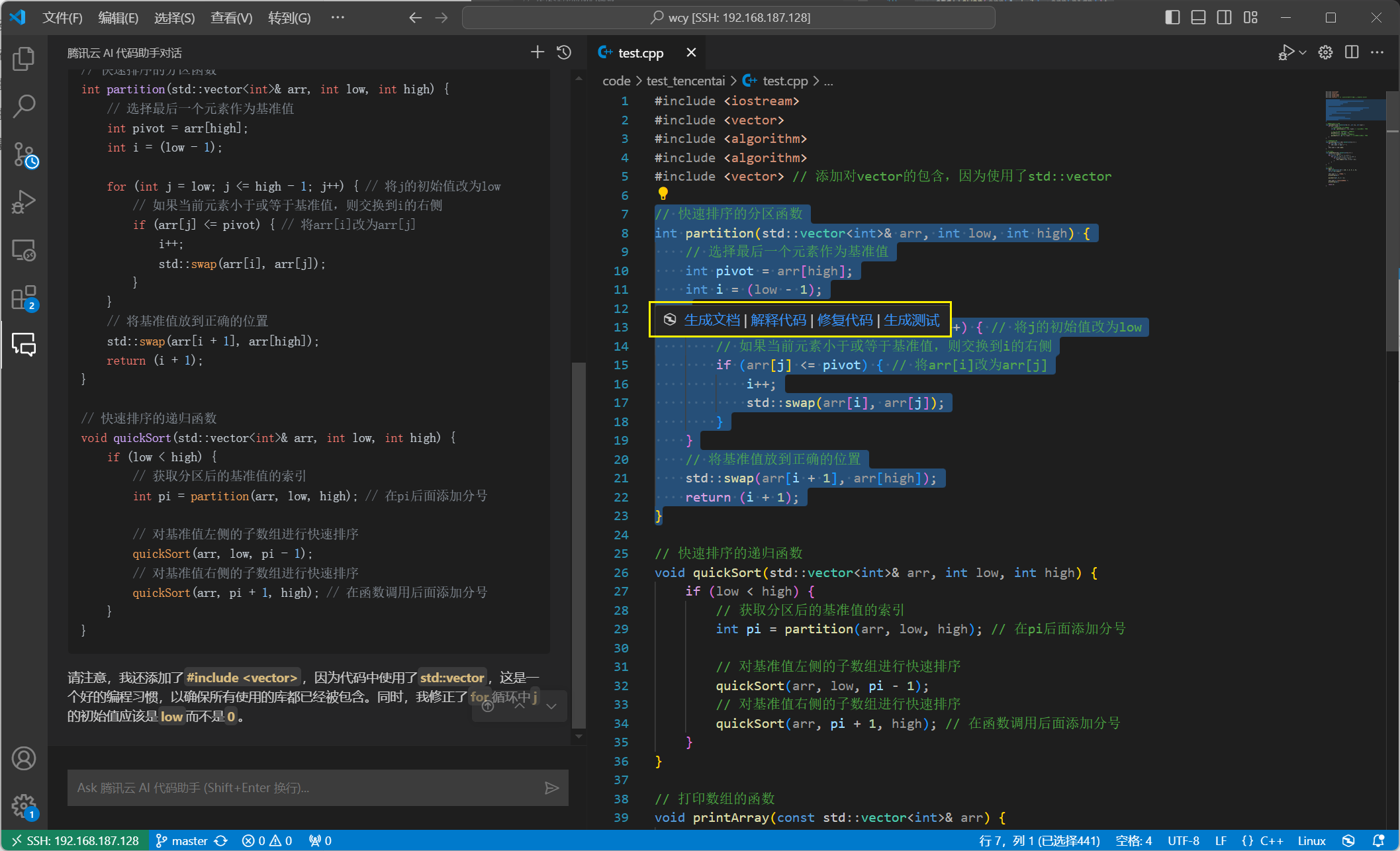Expand the chevron in chat floating controls
This screenshot has width=1400, height=851.
(551, 706)
